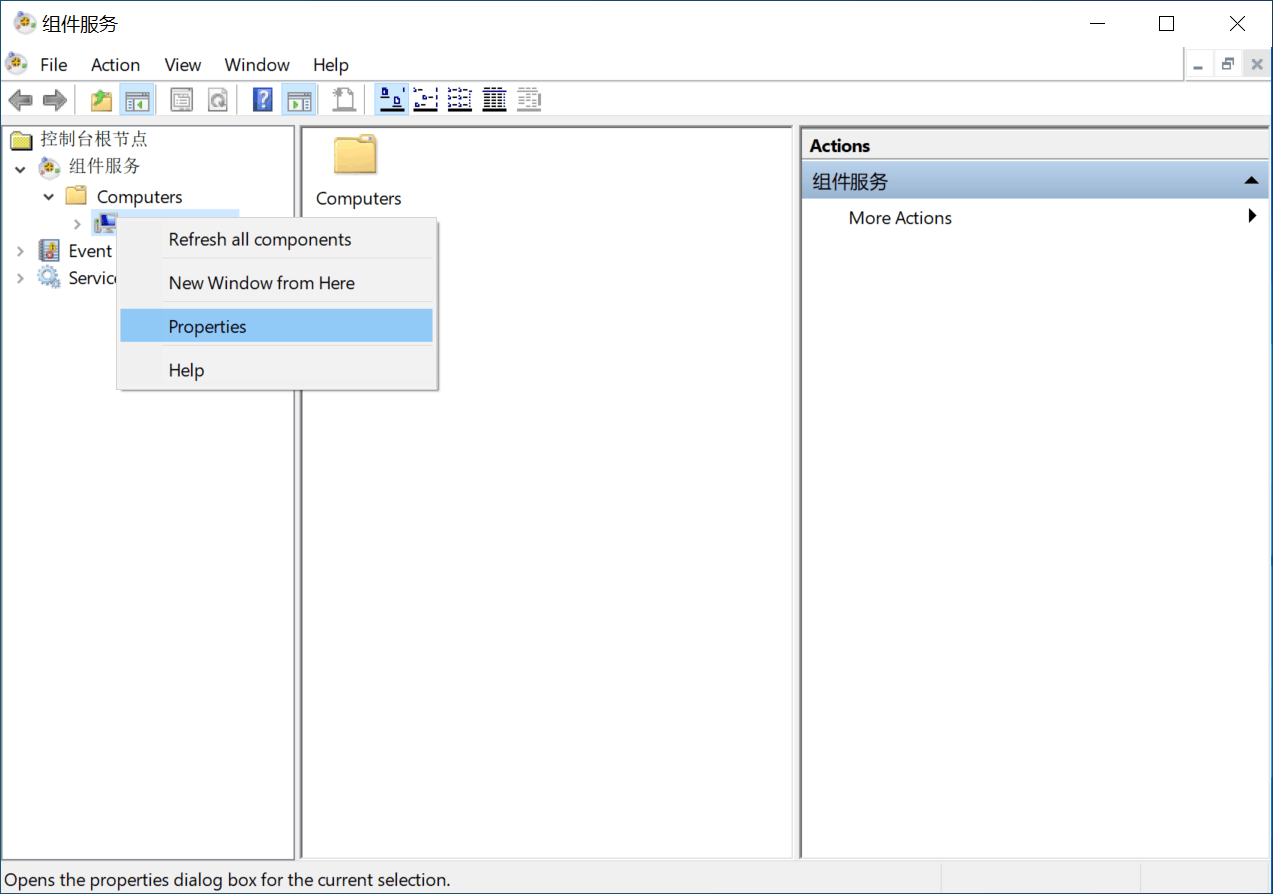This screenshot has width=1273, height=894.
Task: Click the Event Viewer icon in tree
Action: (x=49, y=251)
